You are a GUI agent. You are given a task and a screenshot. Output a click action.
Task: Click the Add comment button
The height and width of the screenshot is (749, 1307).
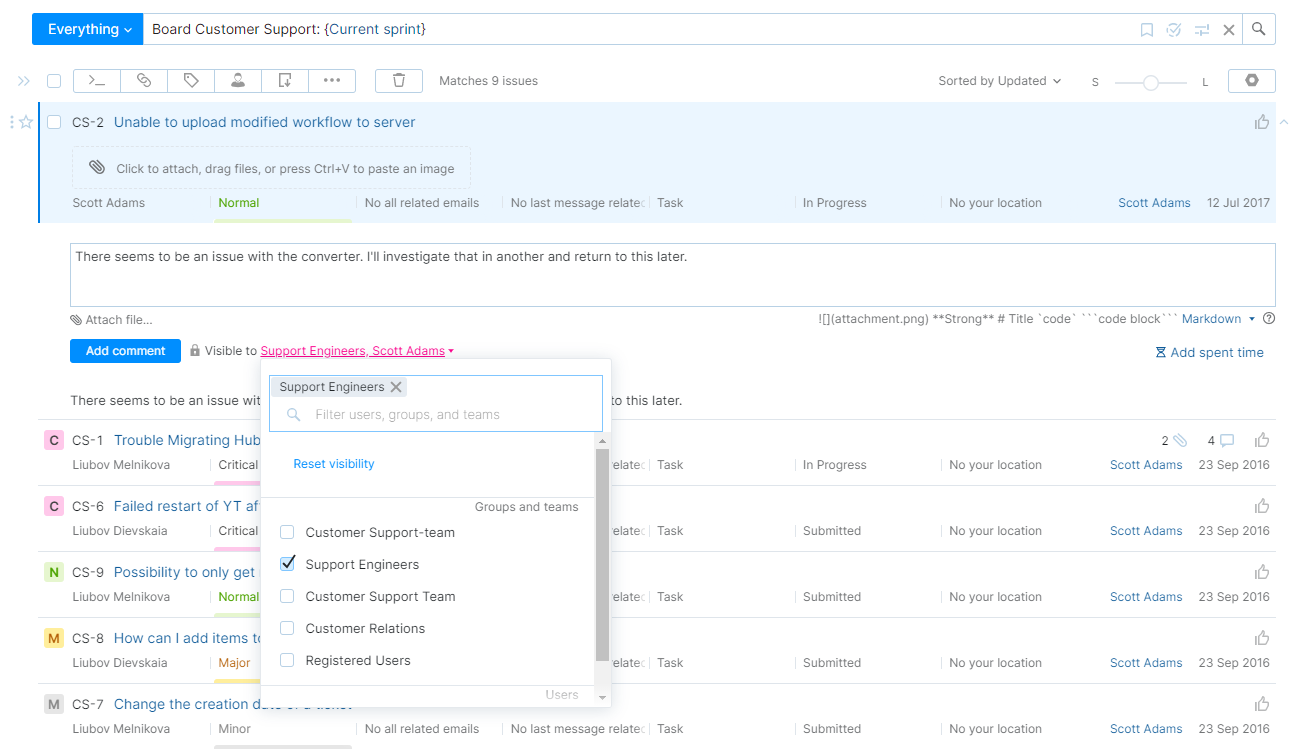(125, 351)
